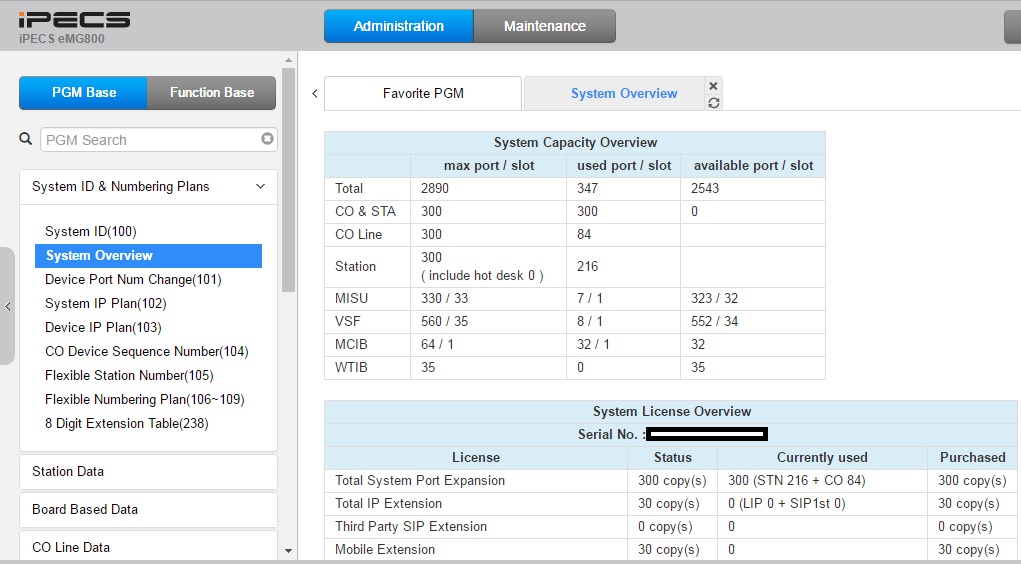Click the iPECS logo
The image size is (1021, 564).
pyautogui.click(x=75, y=20)
